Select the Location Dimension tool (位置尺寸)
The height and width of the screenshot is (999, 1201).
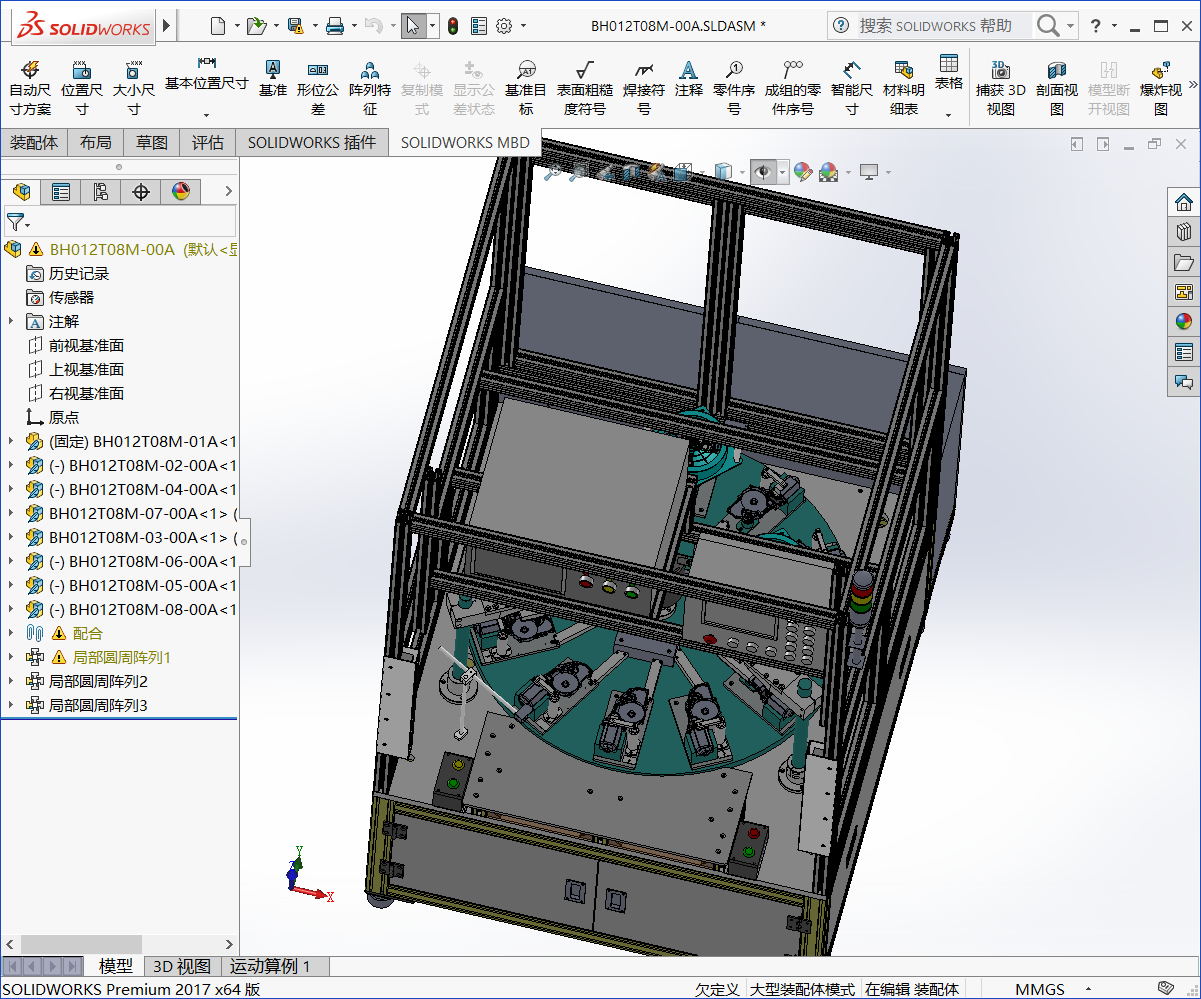pyautogui.click(x=82, y=88)
